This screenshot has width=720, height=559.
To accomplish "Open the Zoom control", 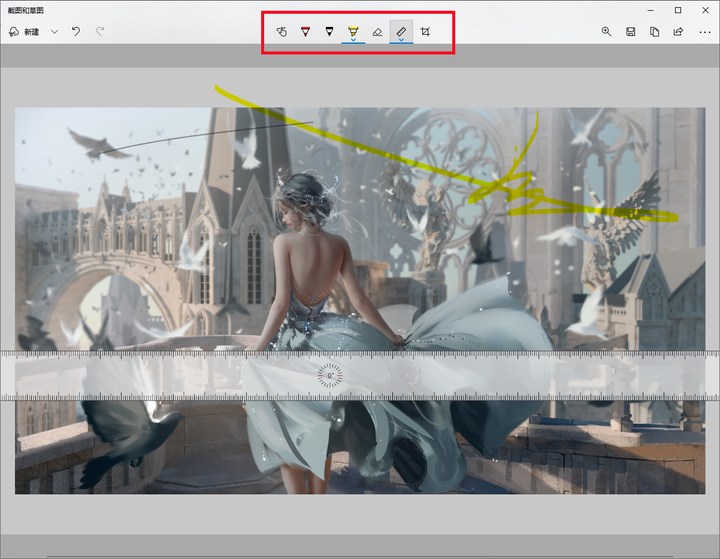I will click(x=607, y=32).
